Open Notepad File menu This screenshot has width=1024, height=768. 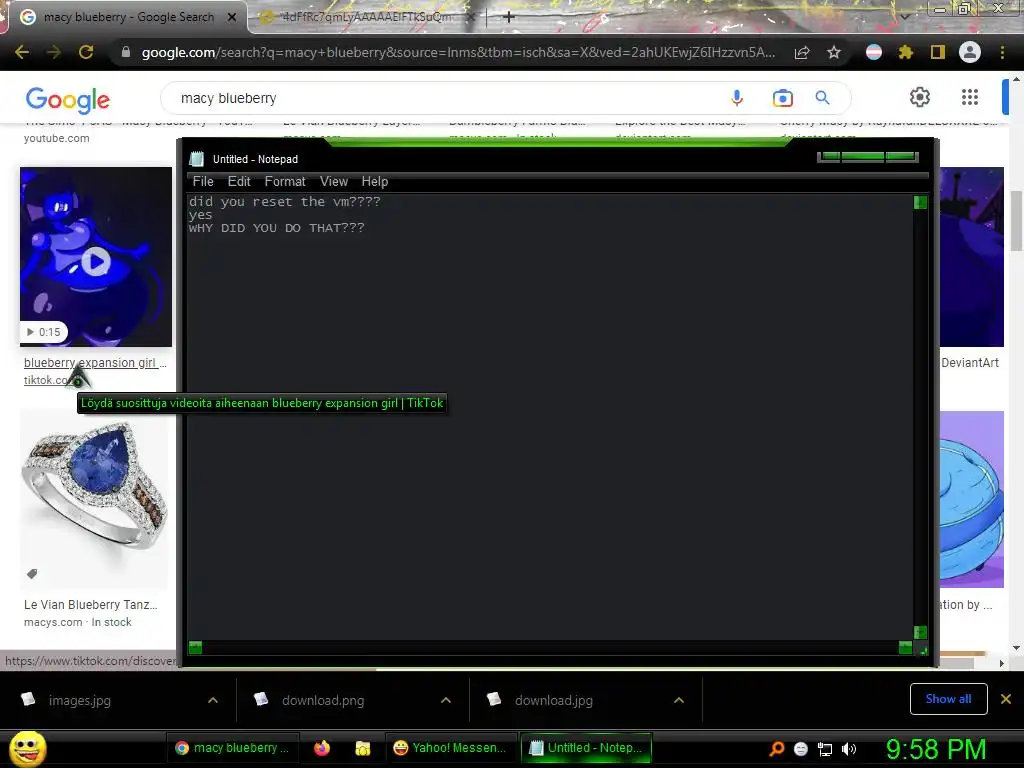click(x=203, y=182)
